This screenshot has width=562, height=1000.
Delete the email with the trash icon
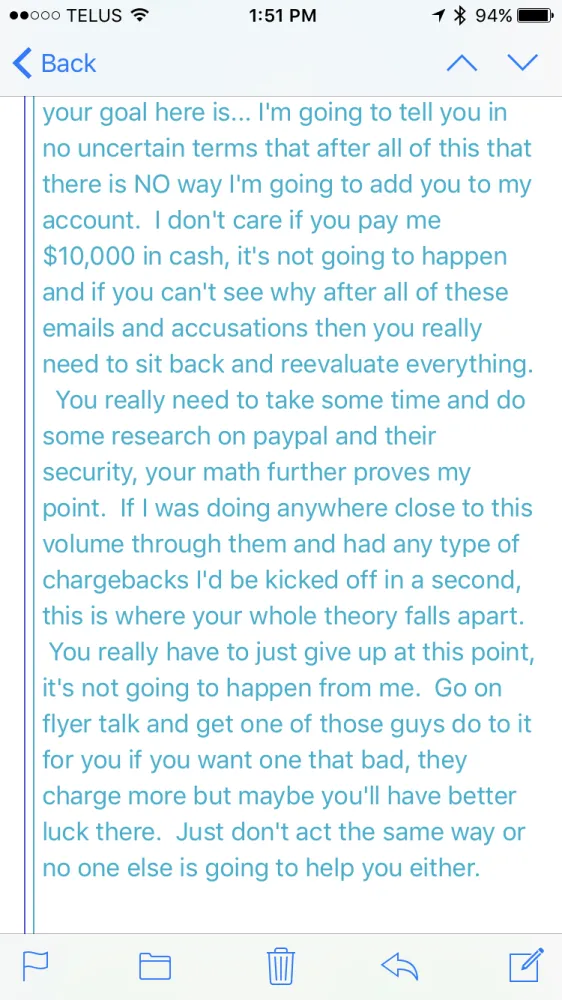tap(281, 966)
